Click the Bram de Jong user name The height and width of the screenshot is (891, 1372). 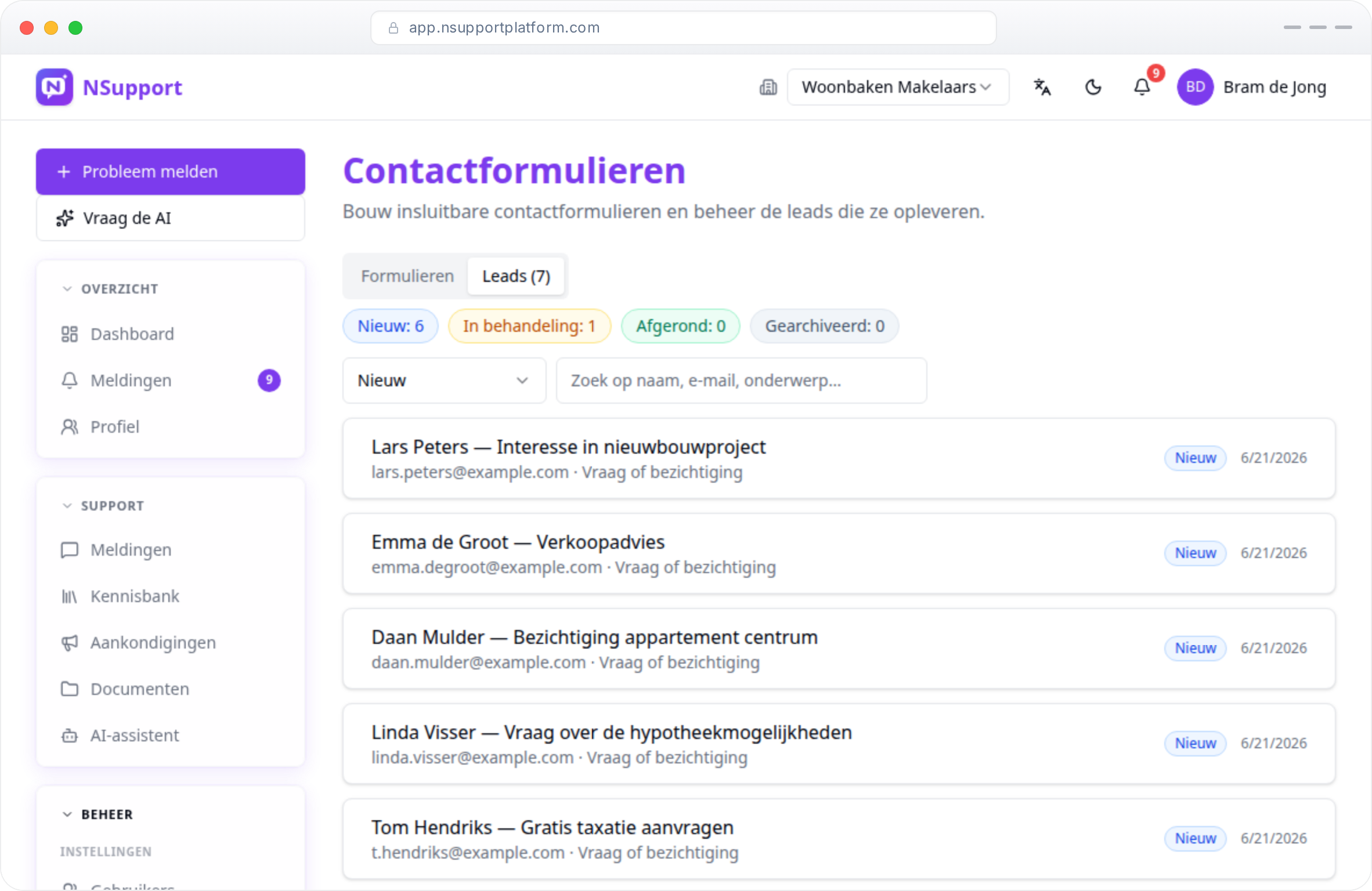coord(1275,87)
